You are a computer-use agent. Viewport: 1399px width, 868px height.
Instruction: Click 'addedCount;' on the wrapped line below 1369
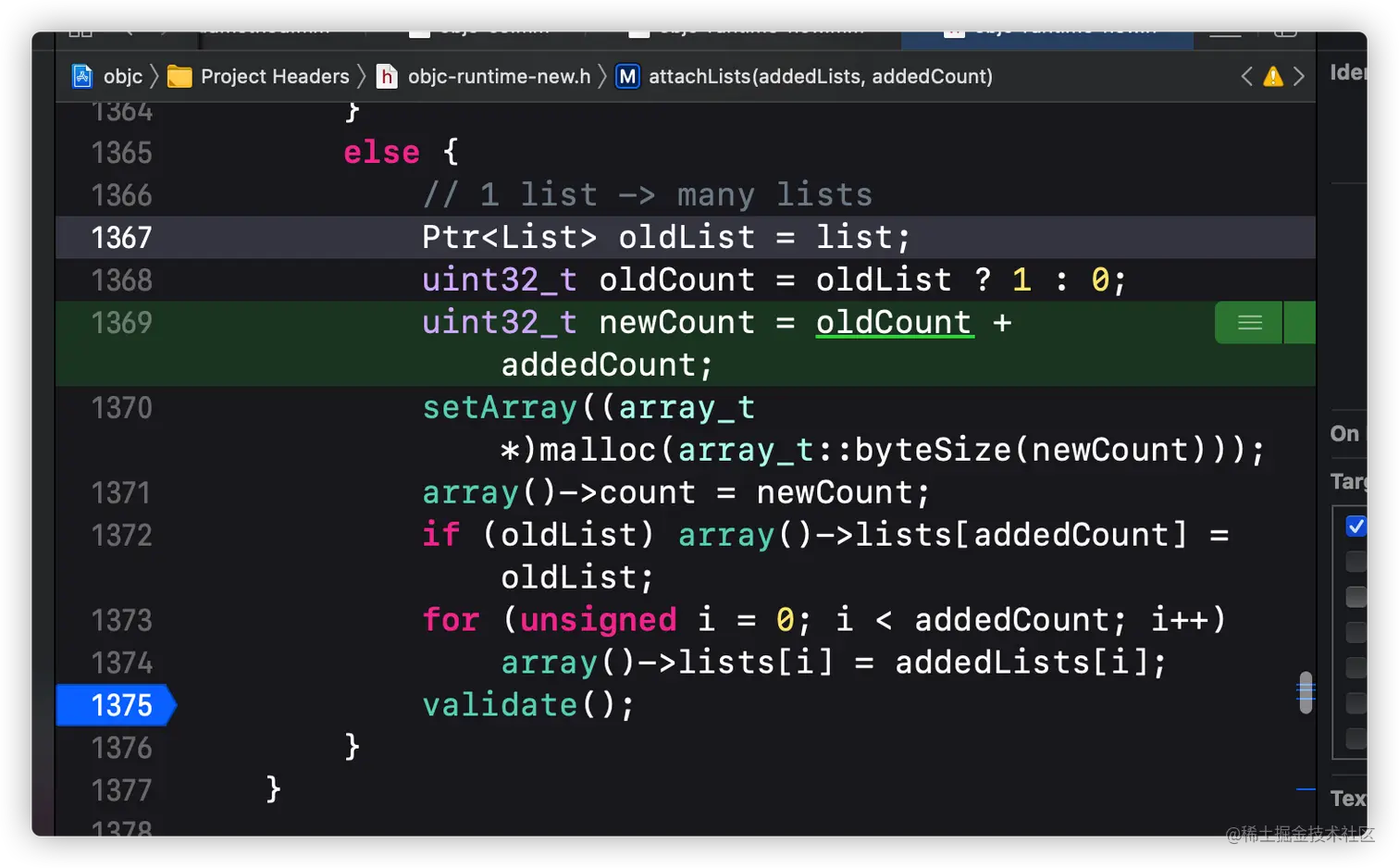(608, 366)
